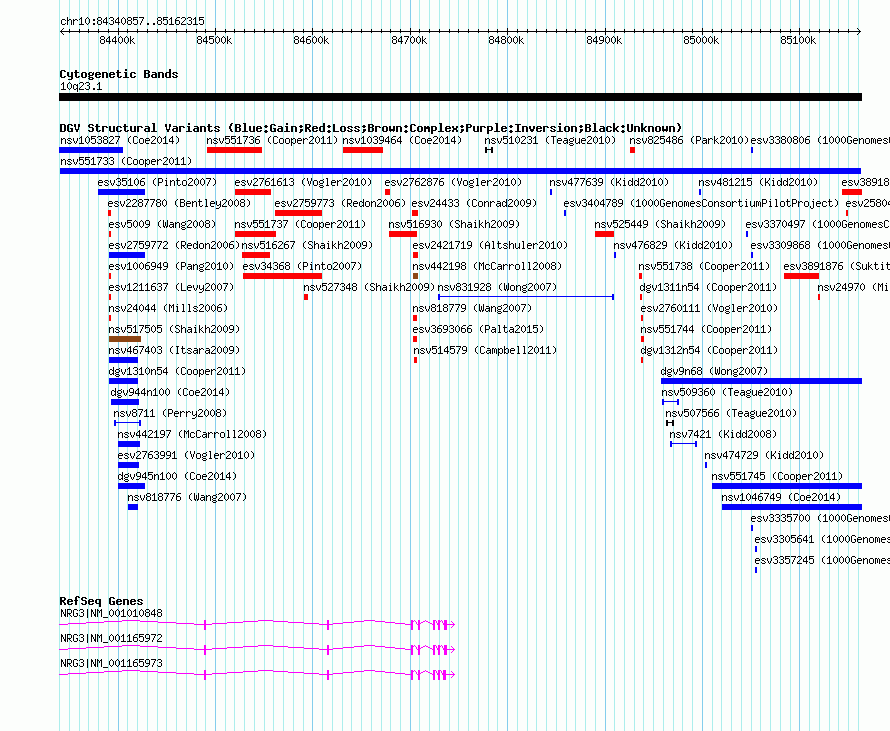Click dgv1310n54 (Cooper2011) label

click(177, 371)
